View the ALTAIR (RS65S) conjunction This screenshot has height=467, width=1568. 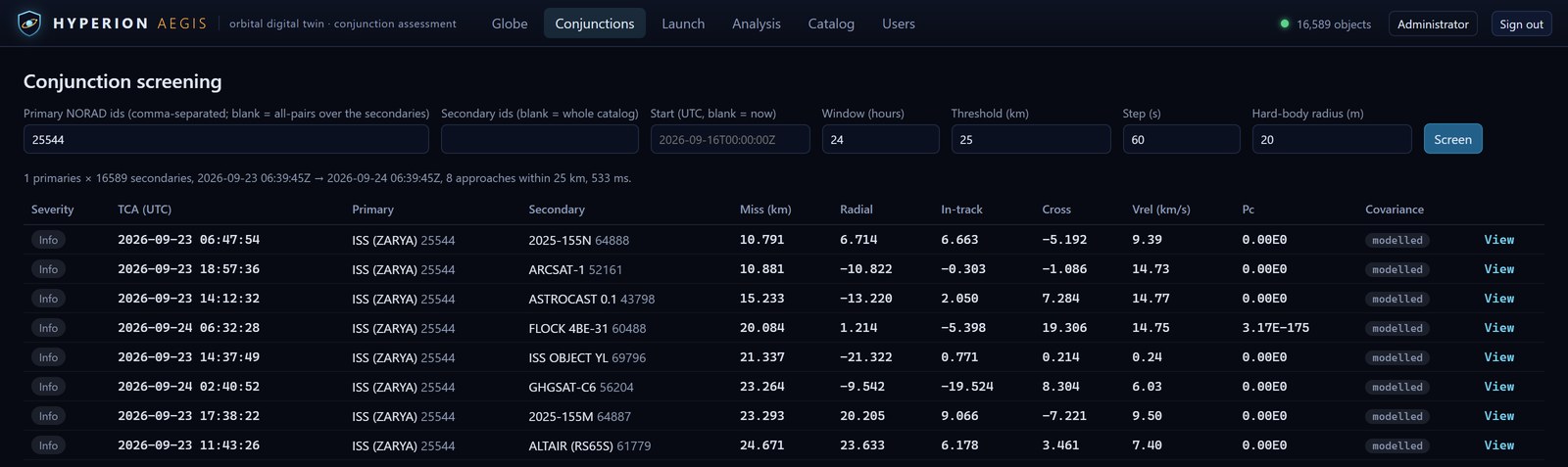pyautogui.click(x=1498, y=445)
